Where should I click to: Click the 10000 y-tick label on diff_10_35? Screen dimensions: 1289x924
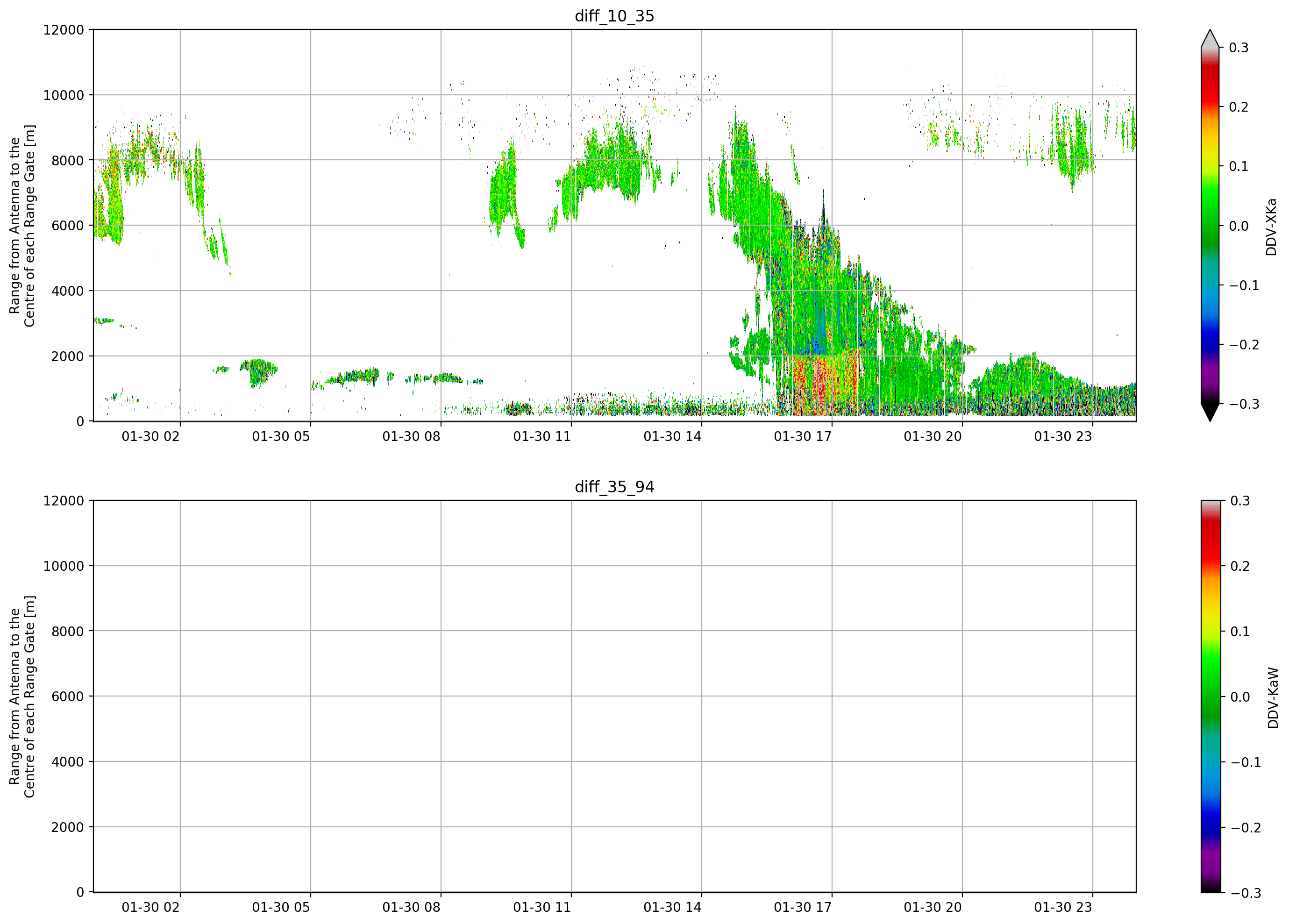(x=64, y=95)
